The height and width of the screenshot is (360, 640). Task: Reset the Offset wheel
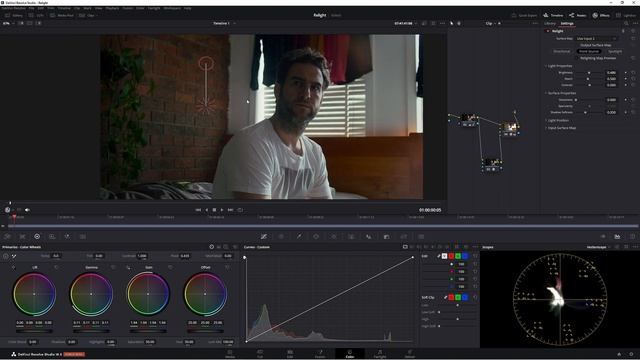click(227, 267)
